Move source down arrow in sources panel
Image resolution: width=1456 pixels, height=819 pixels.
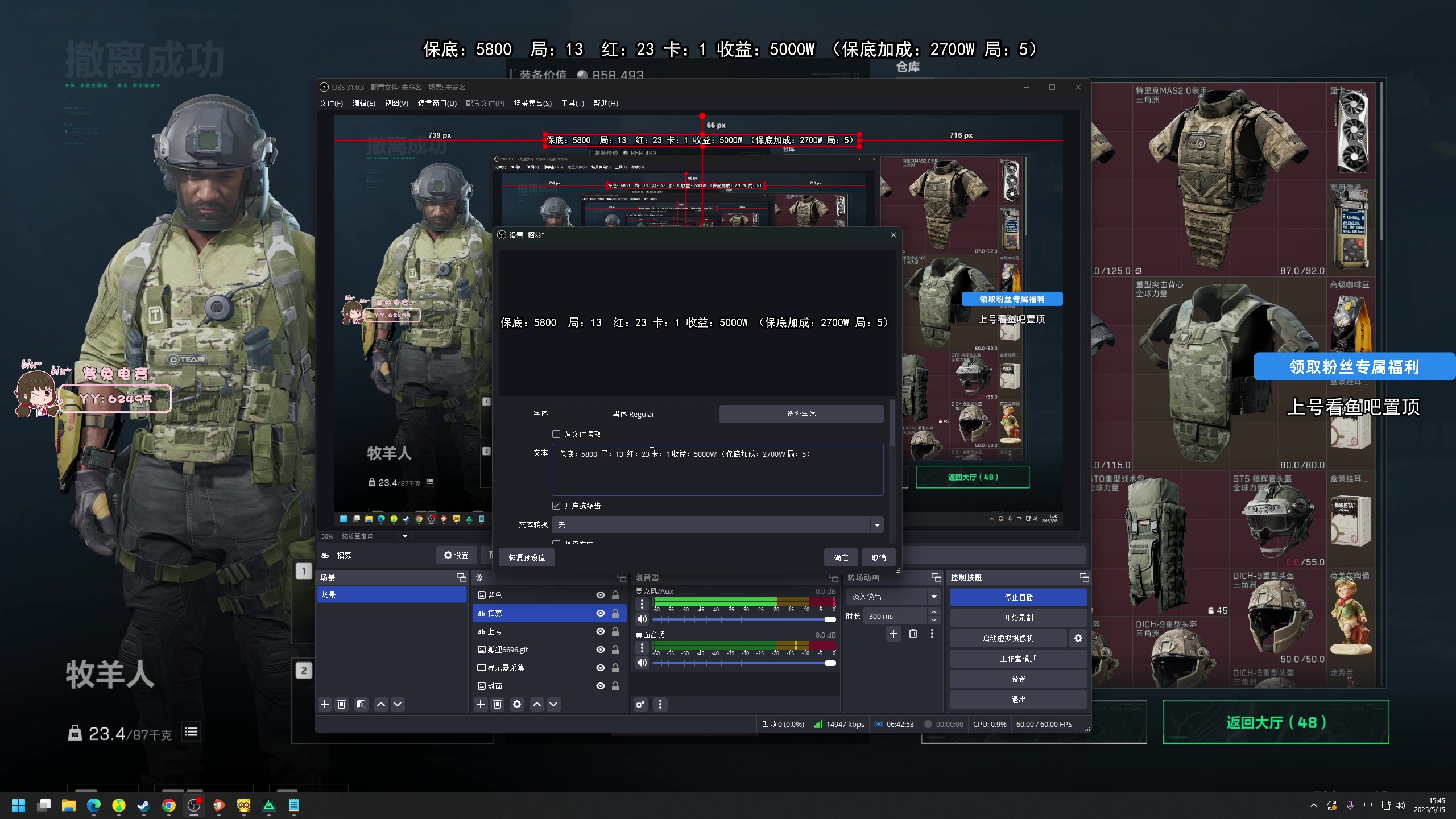coord(553,704)
